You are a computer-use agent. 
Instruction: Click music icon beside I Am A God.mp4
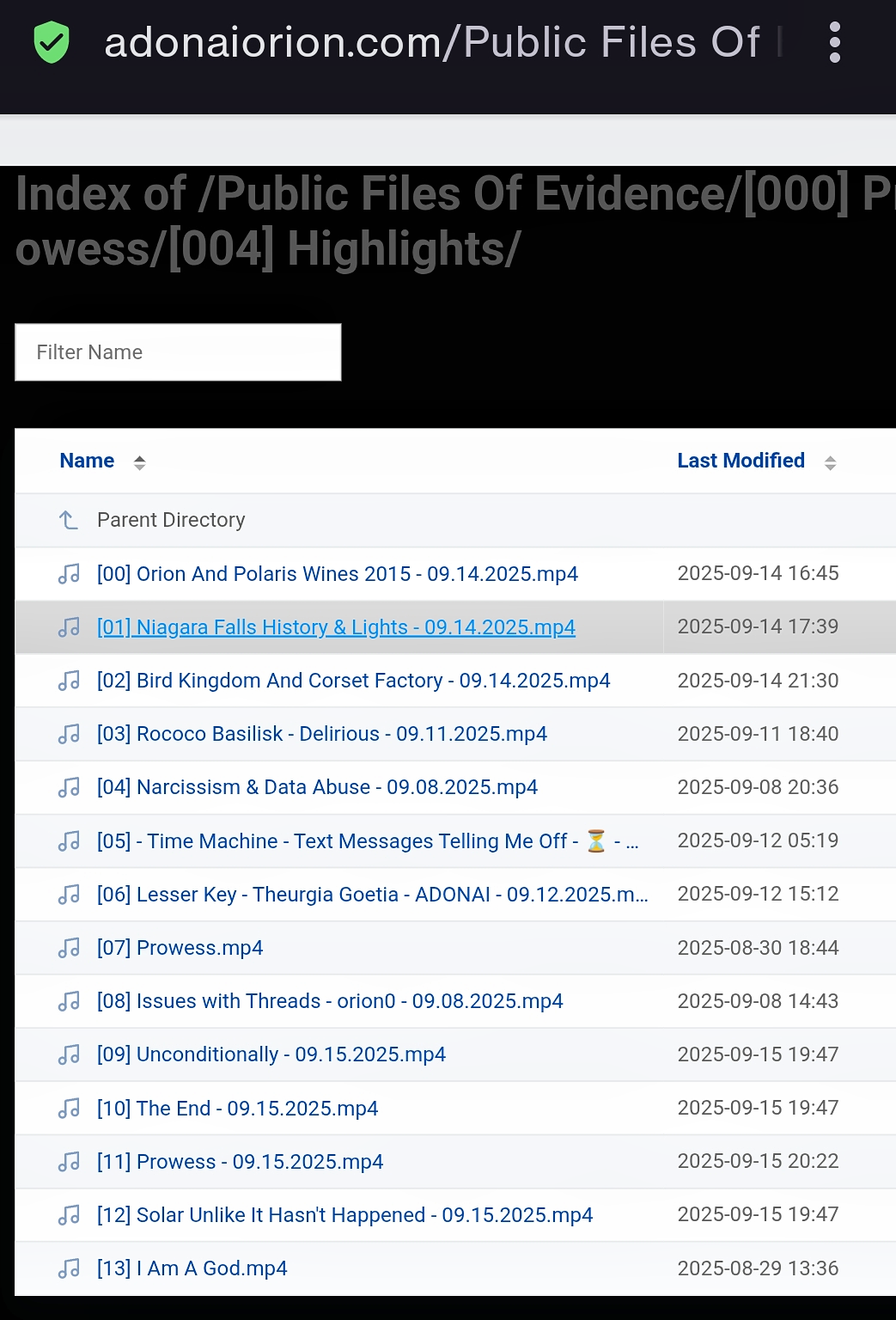(69, 1268)
